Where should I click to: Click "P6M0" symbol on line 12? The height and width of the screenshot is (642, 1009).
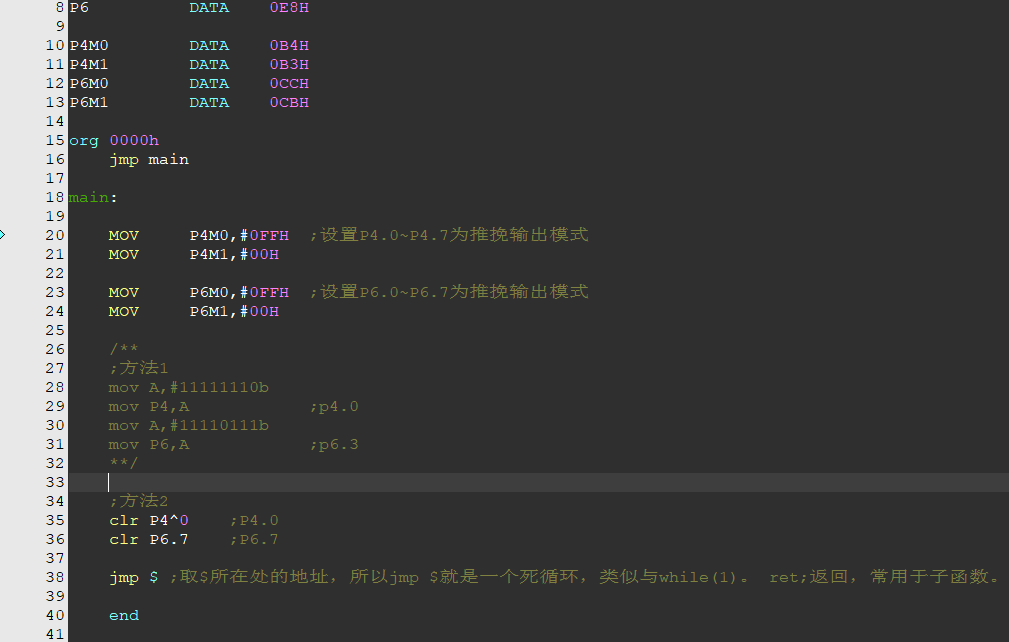pyautogui.click(x=89, y=84)
